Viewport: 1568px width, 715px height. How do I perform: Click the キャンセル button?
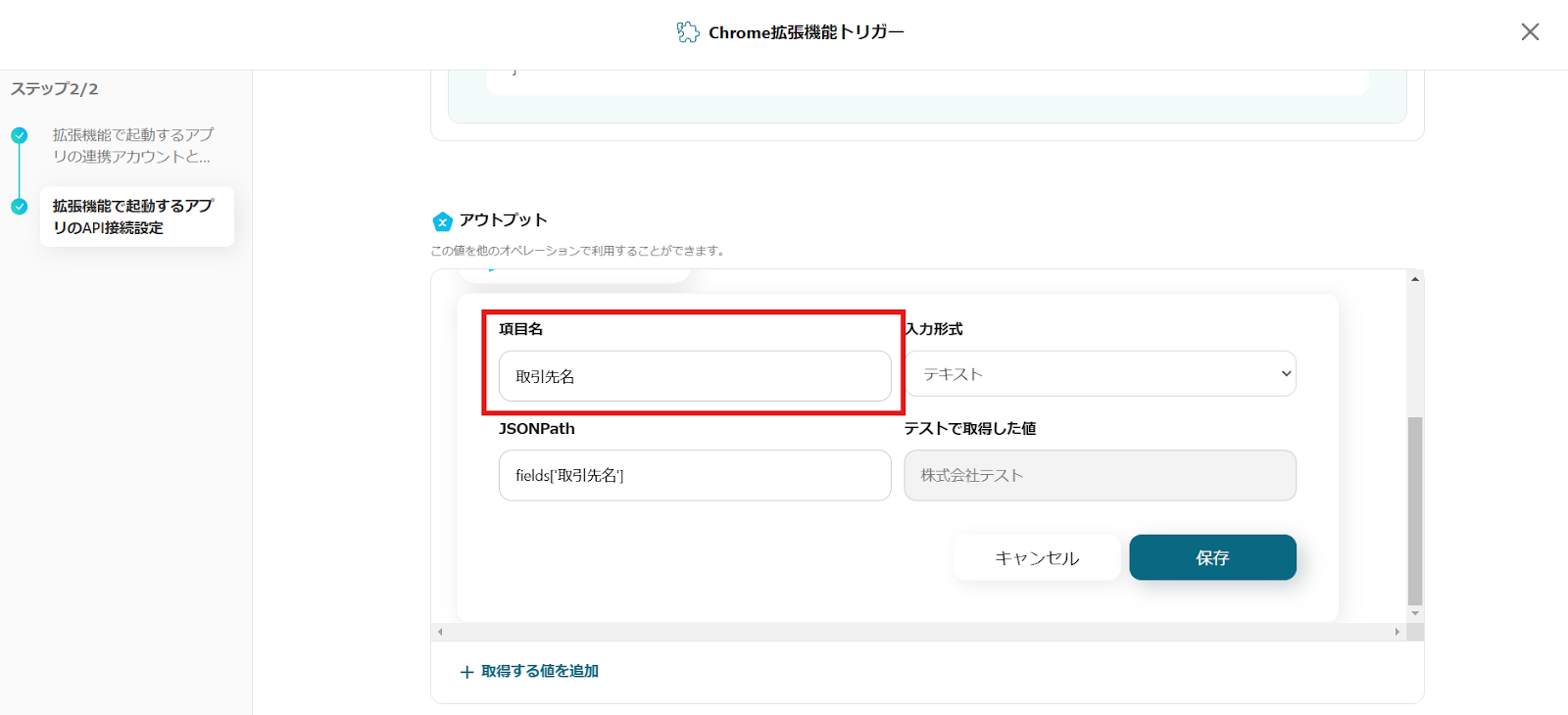1037,557
